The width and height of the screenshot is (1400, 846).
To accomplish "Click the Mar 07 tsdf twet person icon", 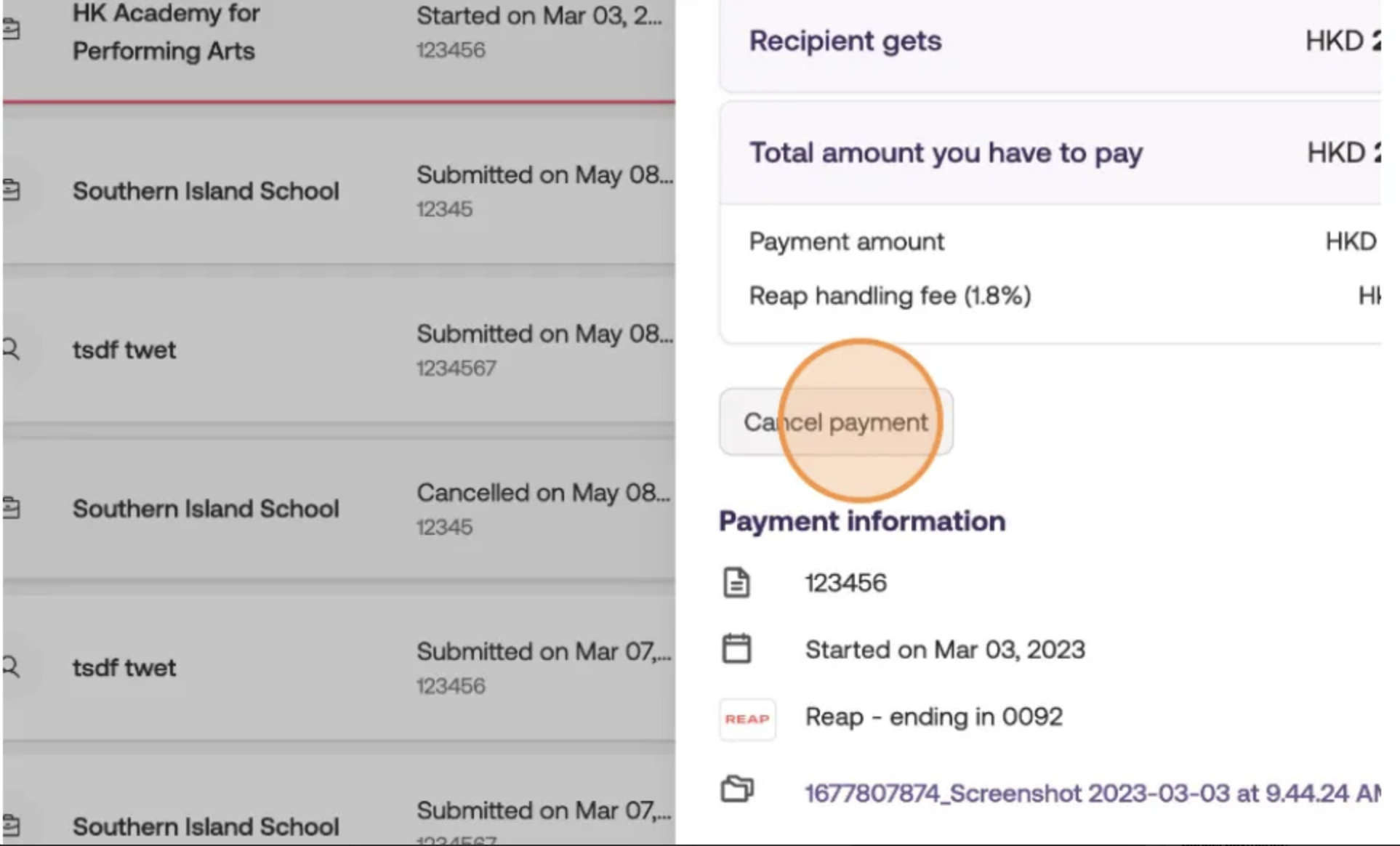I will pos(12,666).
